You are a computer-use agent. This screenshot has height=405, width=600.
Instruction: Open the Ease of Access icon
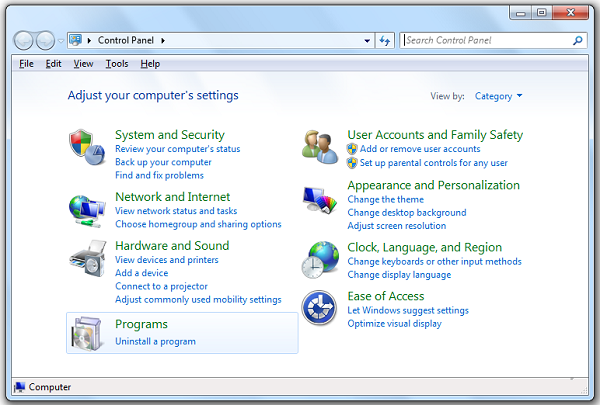[319, 308]
